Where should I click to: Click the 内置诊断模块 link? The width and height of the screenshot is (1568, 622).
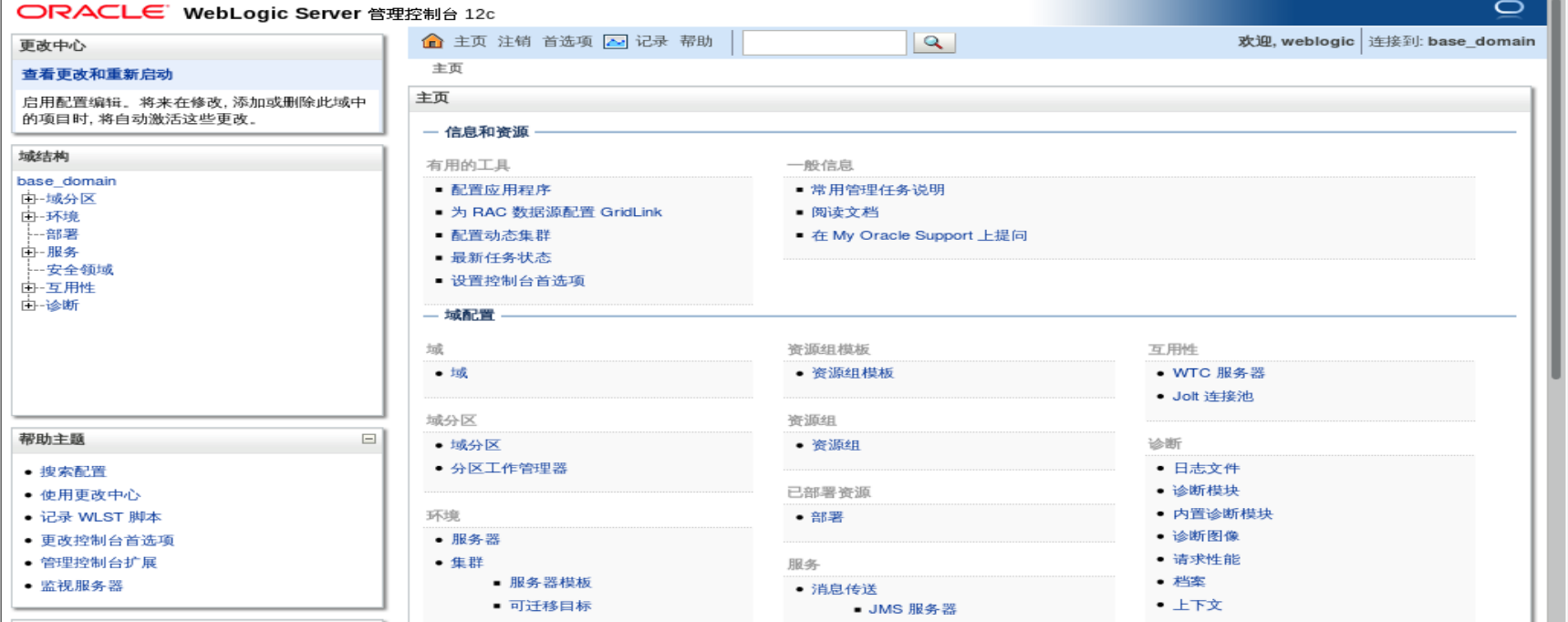[1222, 513]
